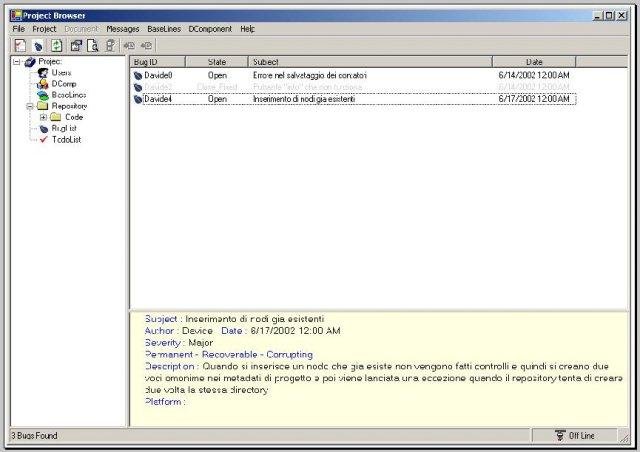Select DComp in the project tree

tap(64, 84)
